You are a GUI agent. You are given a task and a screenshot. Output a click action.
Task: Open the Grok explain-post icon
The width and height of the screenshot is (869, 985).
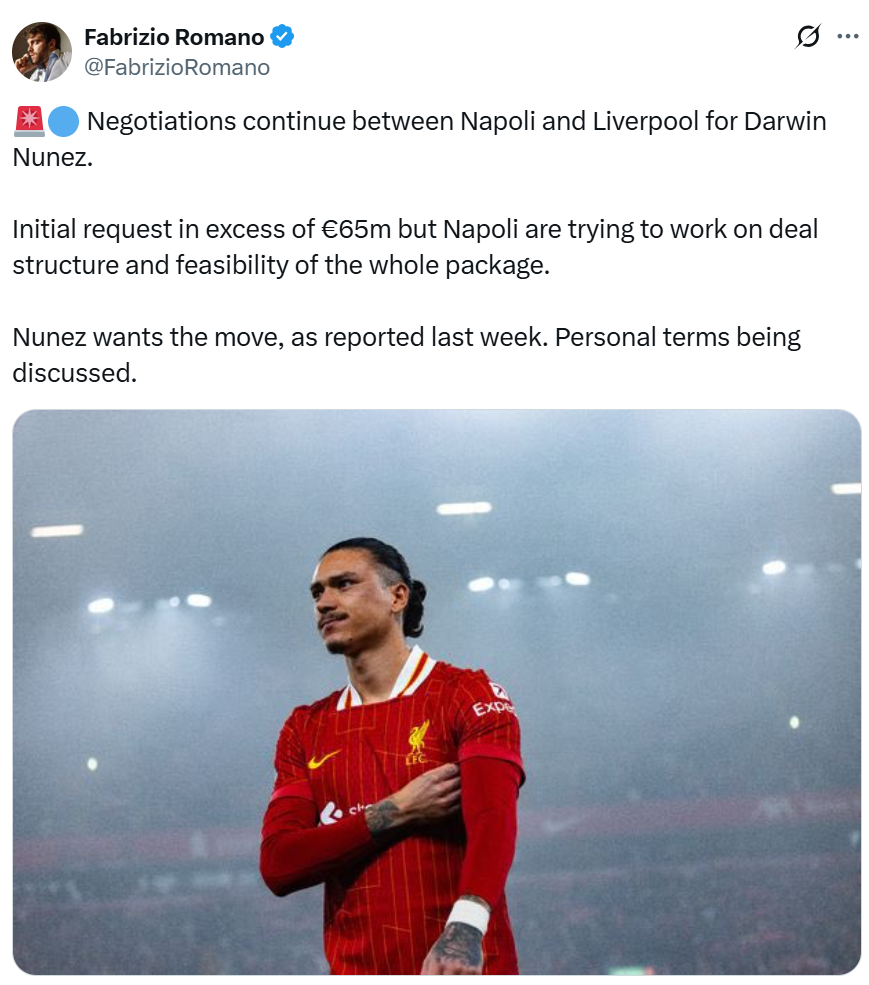click(807, 36)
